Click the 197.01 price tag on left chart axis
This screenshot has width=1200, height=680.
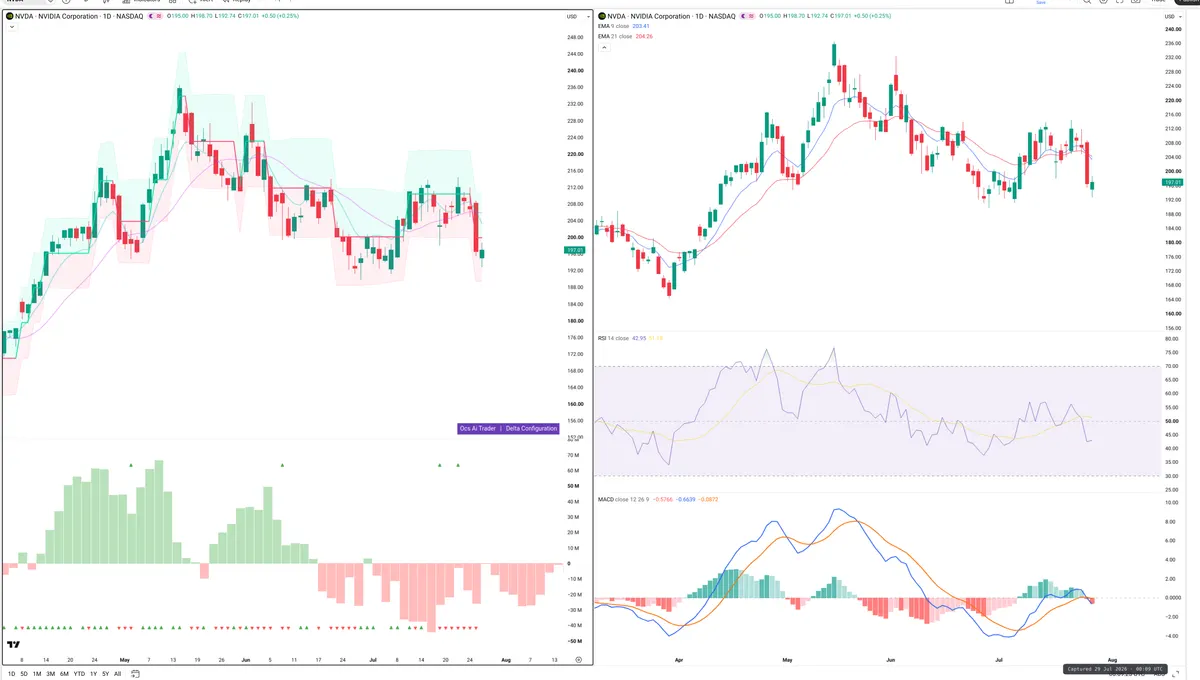(x=574, y=250)
